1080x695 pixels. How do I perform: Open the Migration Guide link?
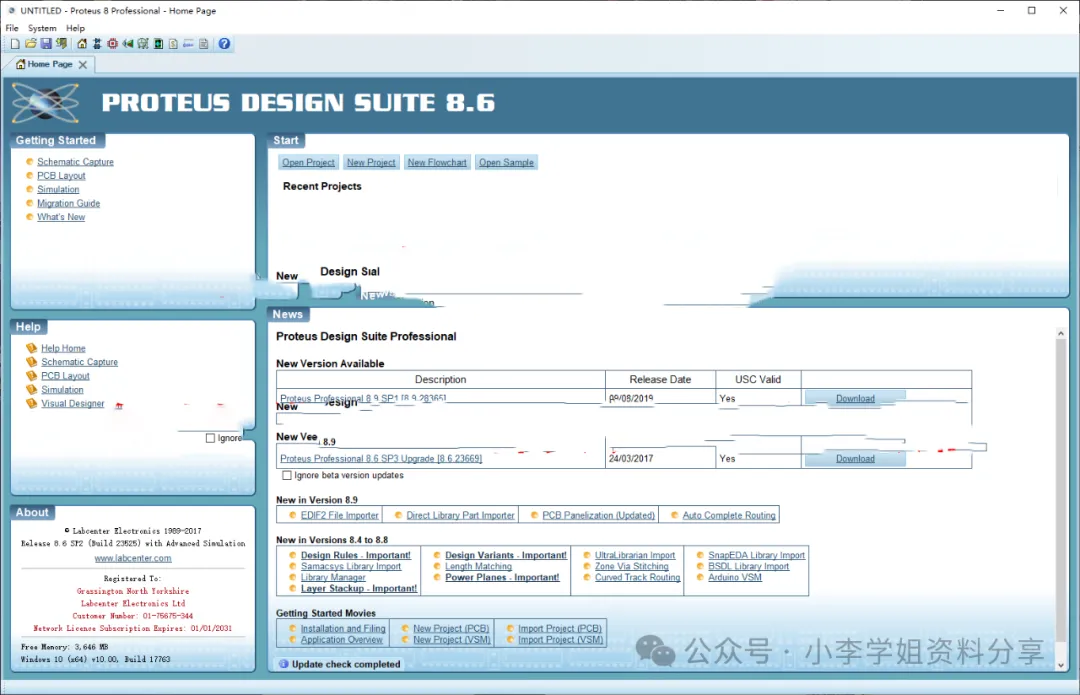68,203
